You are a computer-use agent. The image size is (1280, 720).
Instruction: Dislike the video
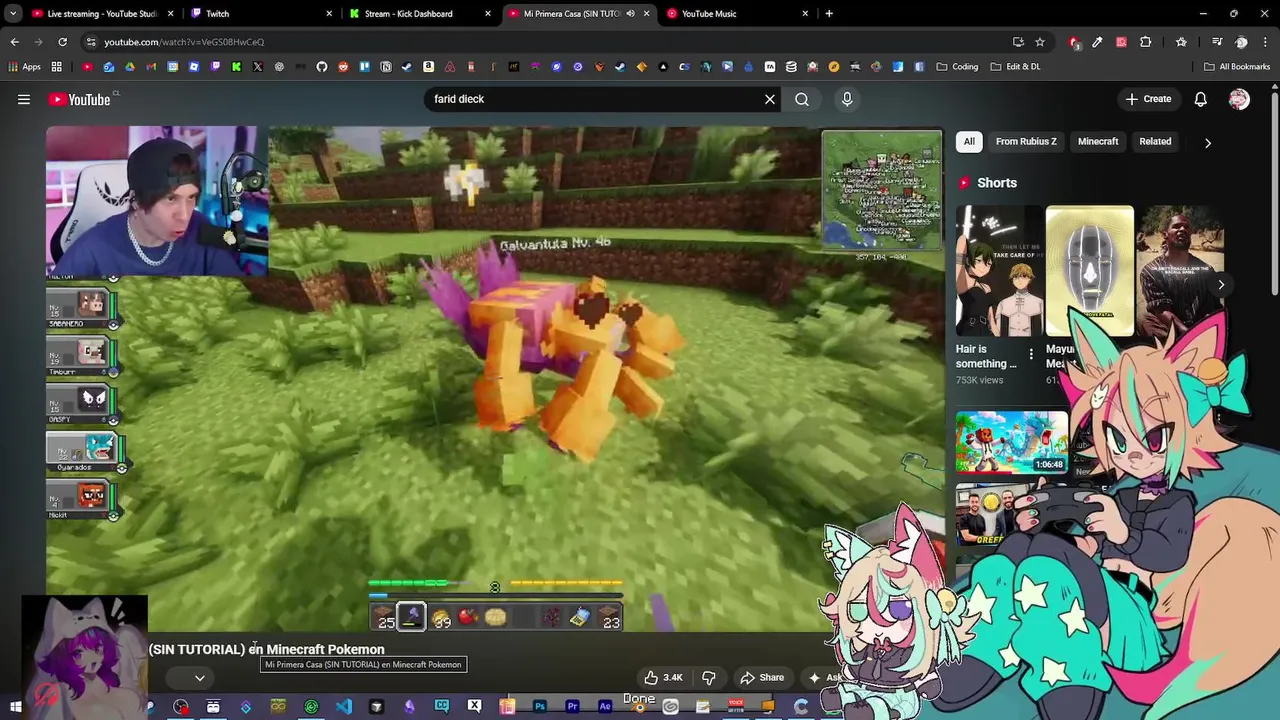click(709, 677)
